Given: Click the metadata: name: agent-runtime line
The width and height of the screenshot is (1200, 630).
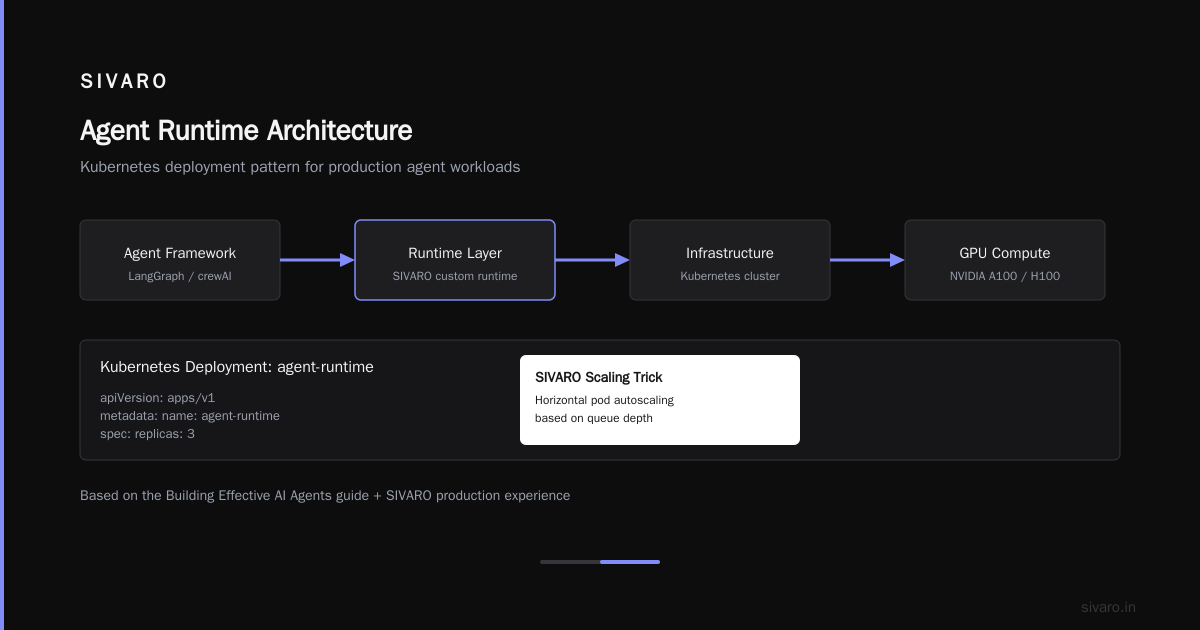Looking at the screenshot, I should pyautogui.click(x=190, y=416).
